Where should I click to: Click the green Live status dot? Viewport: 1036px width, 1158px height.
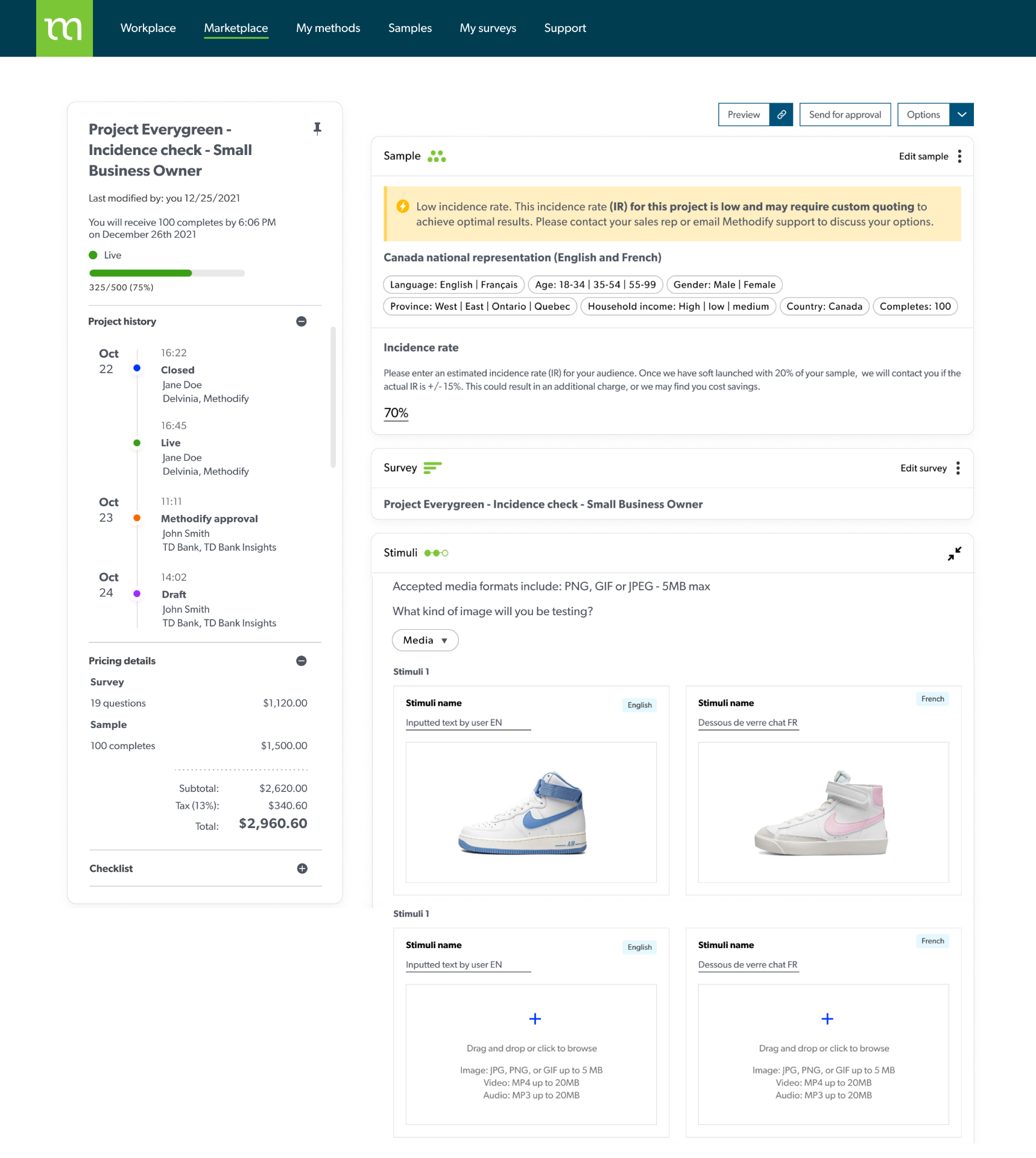tap(93, 255)
